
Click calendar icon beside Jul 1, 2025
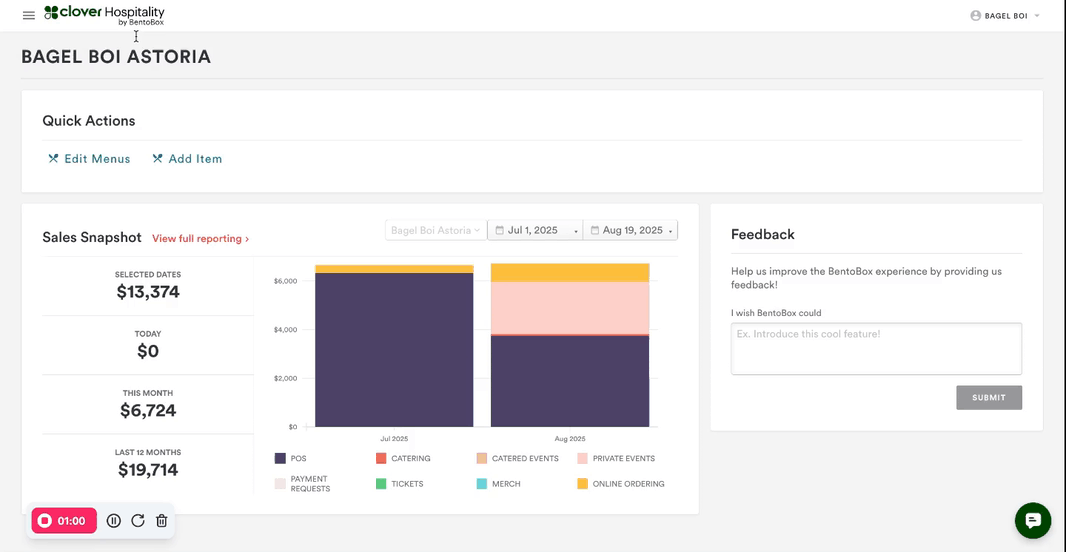click(x=500, y=230)
